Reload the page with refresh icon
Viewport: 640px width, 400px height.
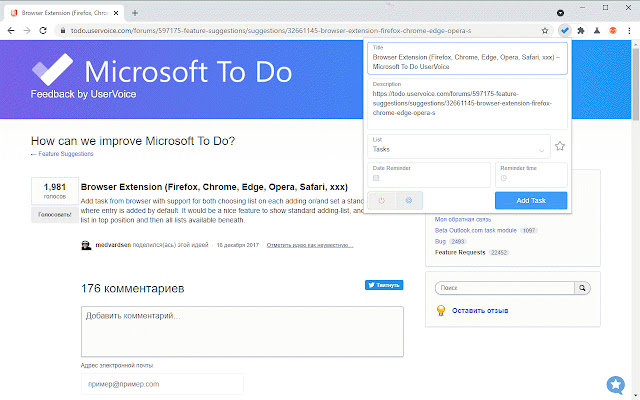(52, 31)
